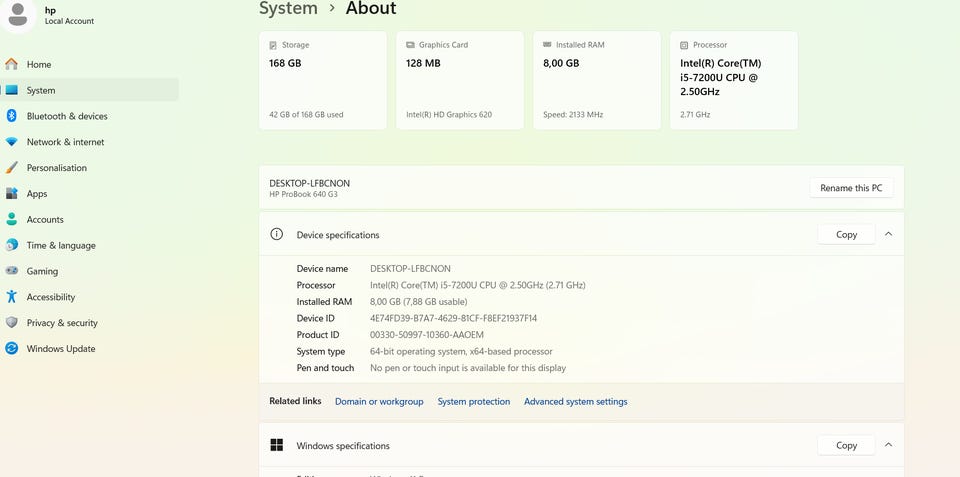Open the System protection link
This screenshot has width=960, height=477.
(x=473, y=402)
